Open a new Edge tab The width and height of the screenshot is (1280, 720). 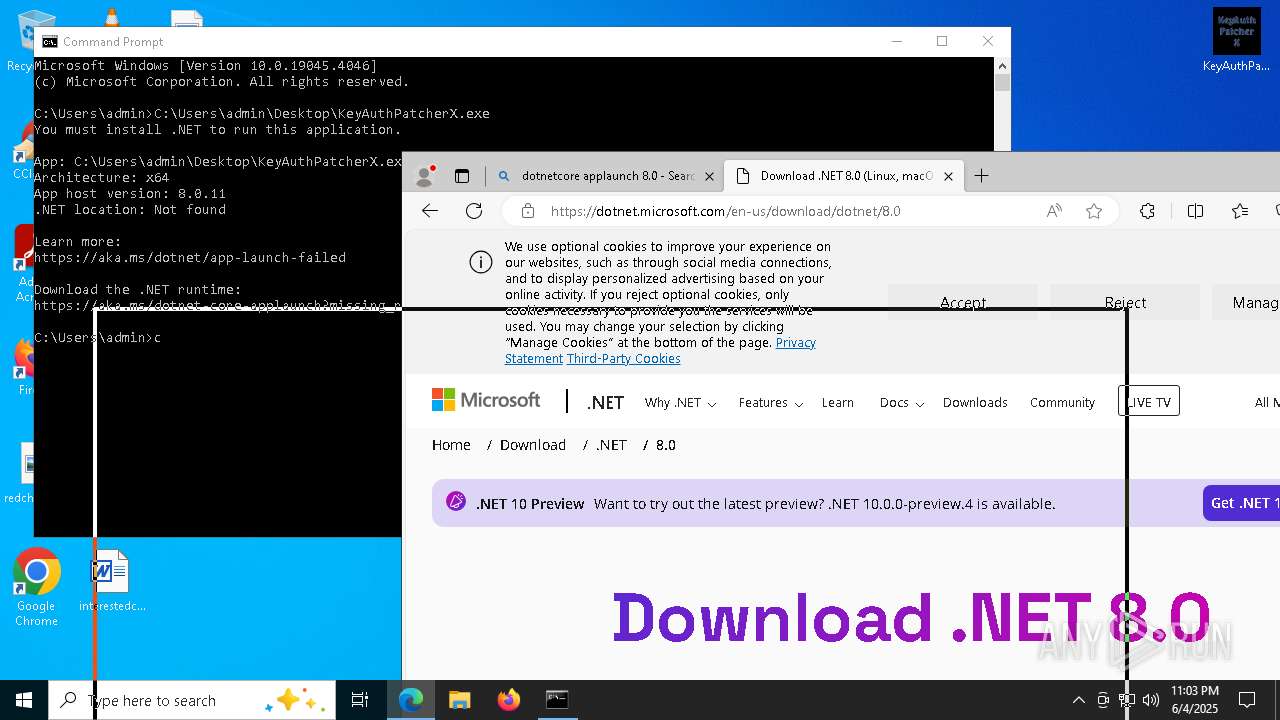[982, 176]
